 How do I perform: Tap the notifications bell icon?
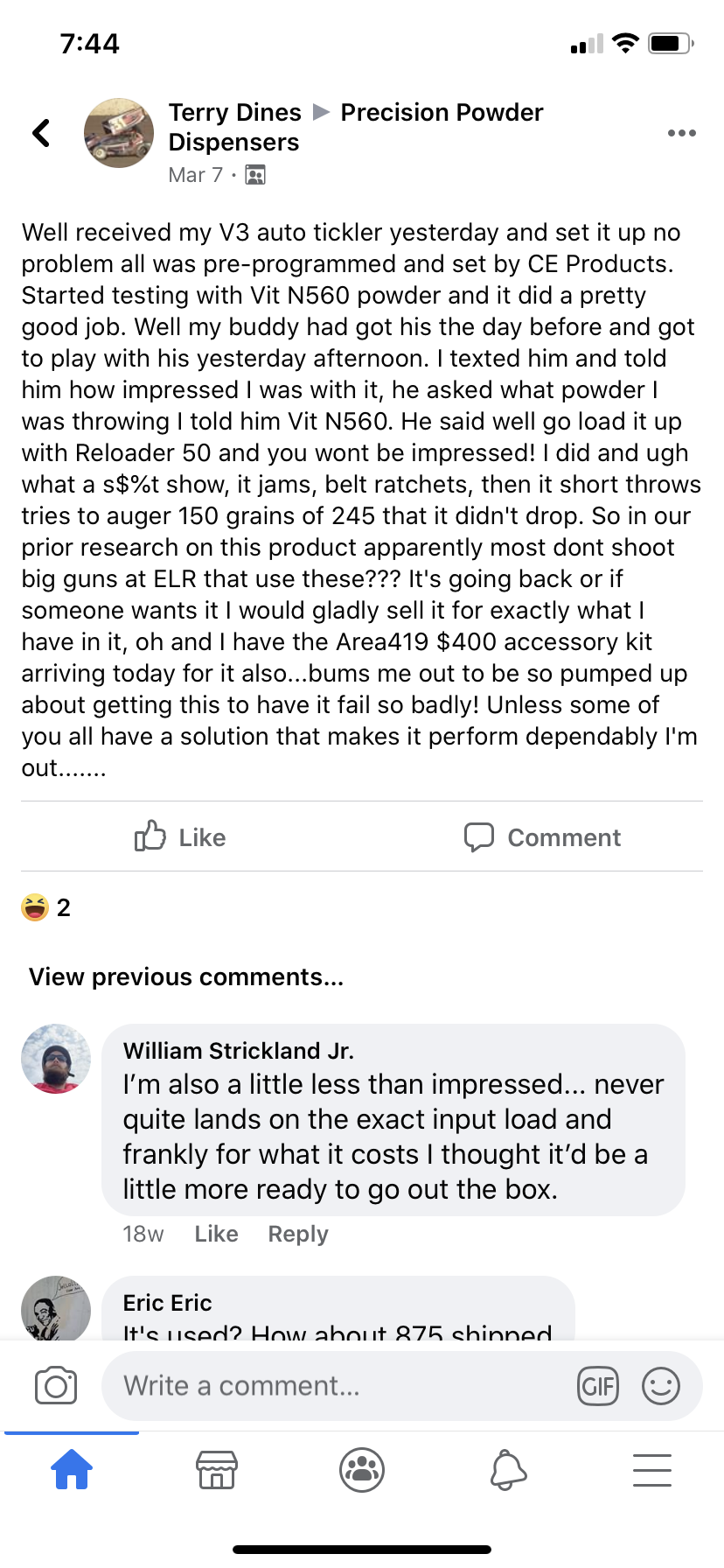point(508,1469)
